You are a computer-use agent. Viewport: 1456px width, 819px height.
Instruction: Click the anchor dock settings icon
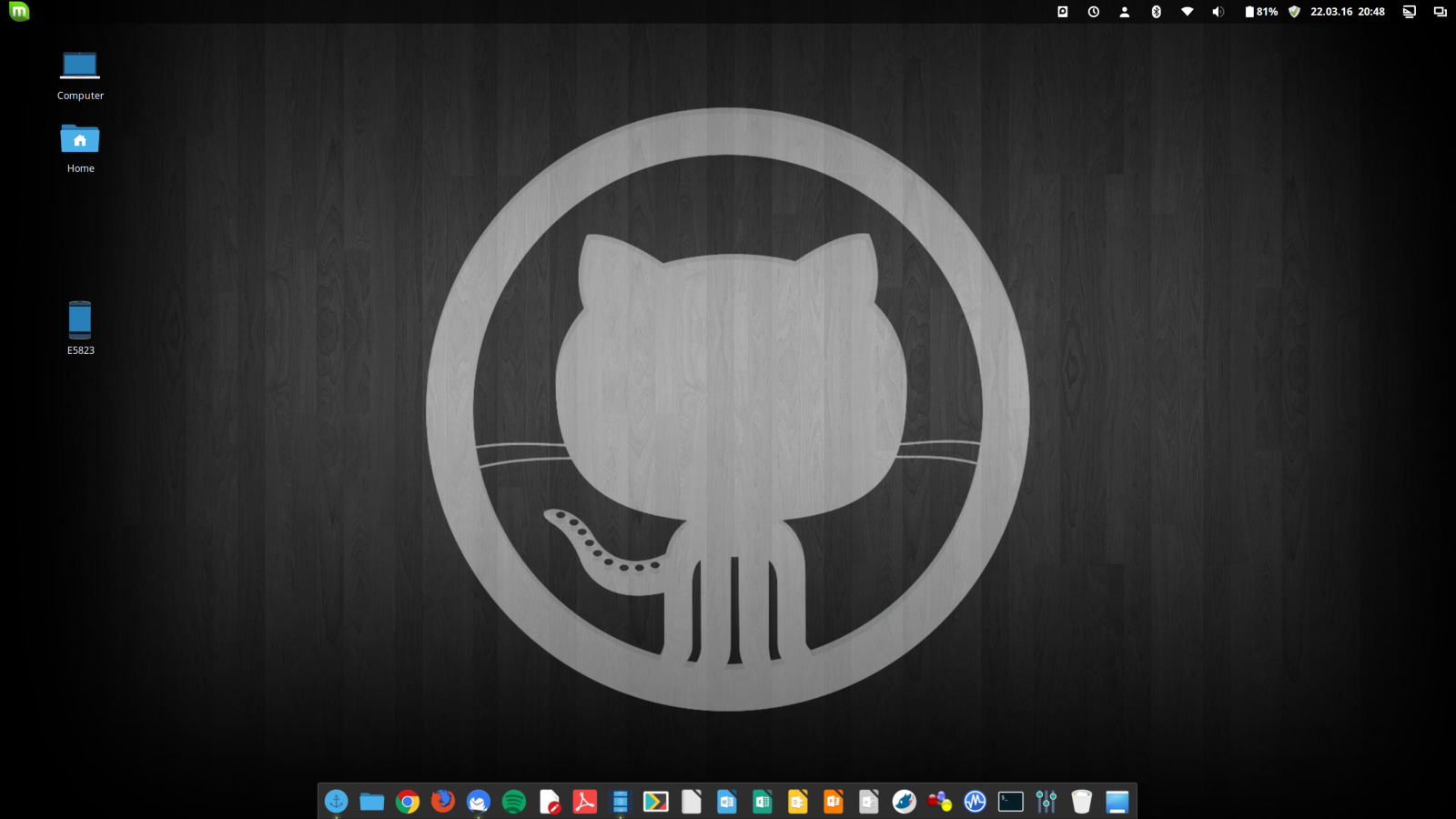337,802
